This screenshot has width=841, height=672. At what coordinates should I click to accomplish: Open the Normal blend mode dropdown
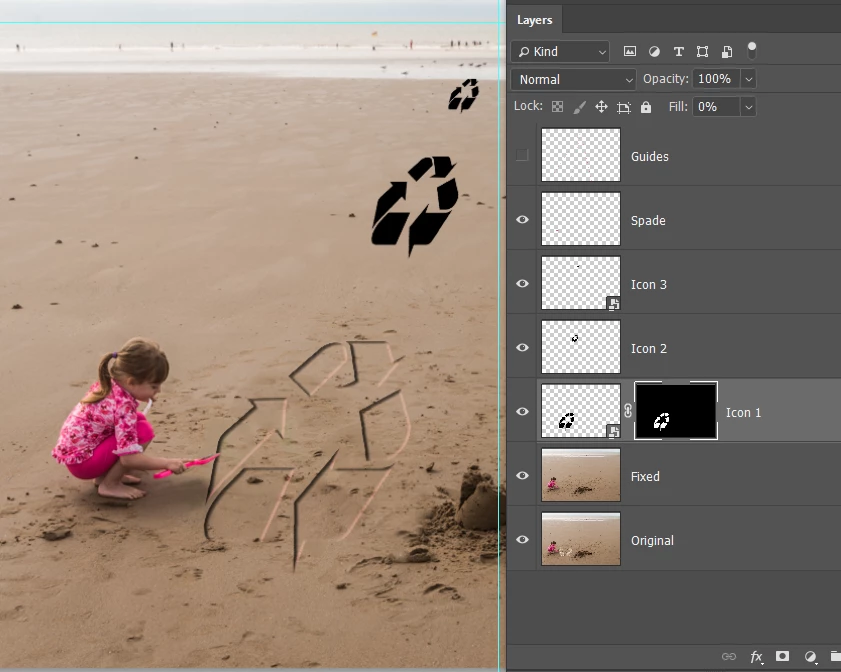[x=573, y=79]
